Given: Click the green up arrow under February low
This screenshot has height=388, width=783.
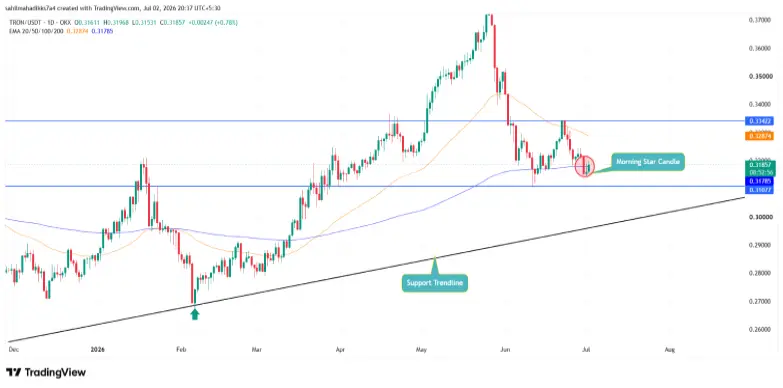Looking at the screenshot, I should tap(194, 314).
